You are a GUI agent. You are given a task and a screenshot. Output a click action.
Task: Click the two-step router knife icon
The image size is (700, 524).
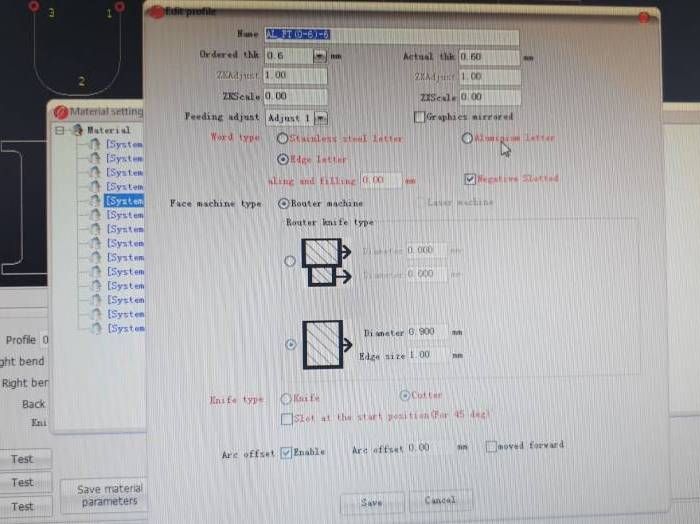tap(326, 262)
